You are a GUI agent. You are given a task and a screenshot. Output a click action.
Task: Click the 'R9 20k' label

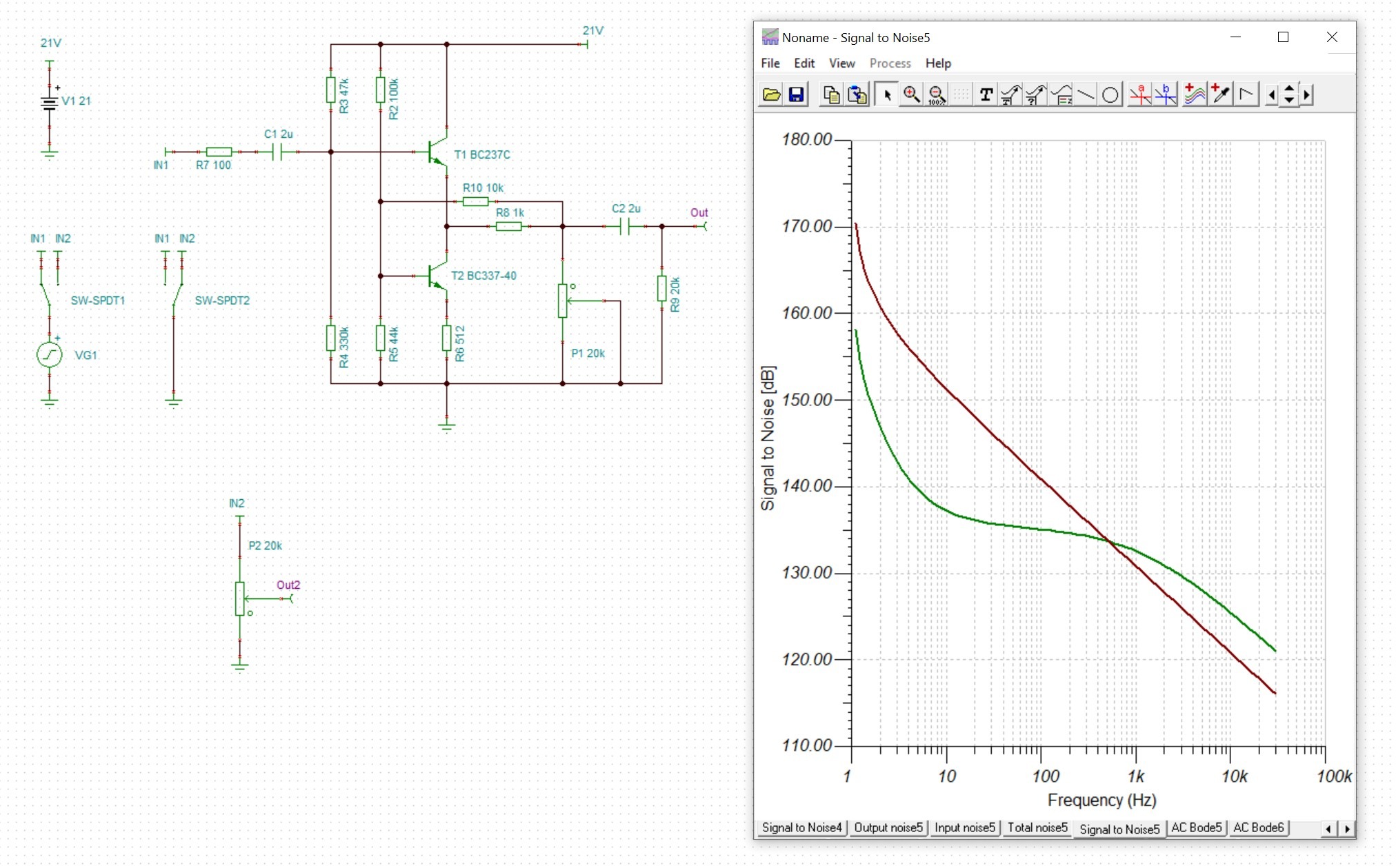[x=675, y=294]
